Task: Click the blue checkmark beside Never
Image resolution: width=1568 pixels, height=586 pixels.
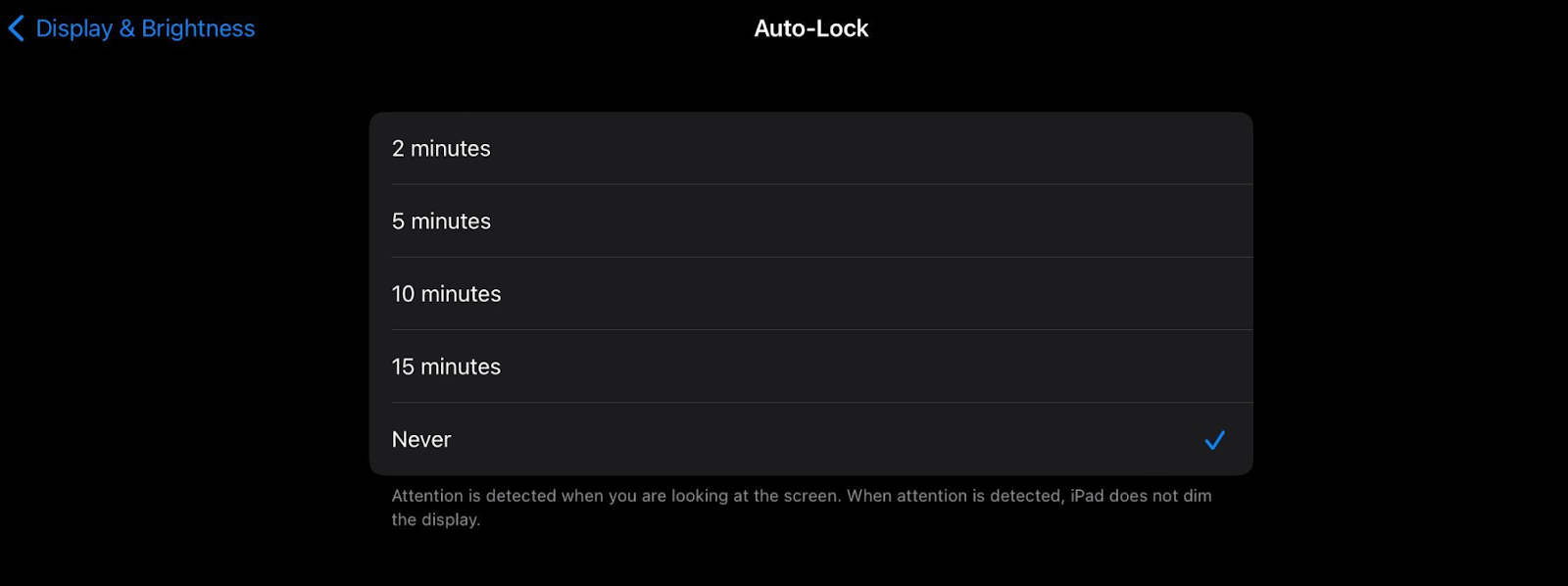Action: [x=1214, y=440]
